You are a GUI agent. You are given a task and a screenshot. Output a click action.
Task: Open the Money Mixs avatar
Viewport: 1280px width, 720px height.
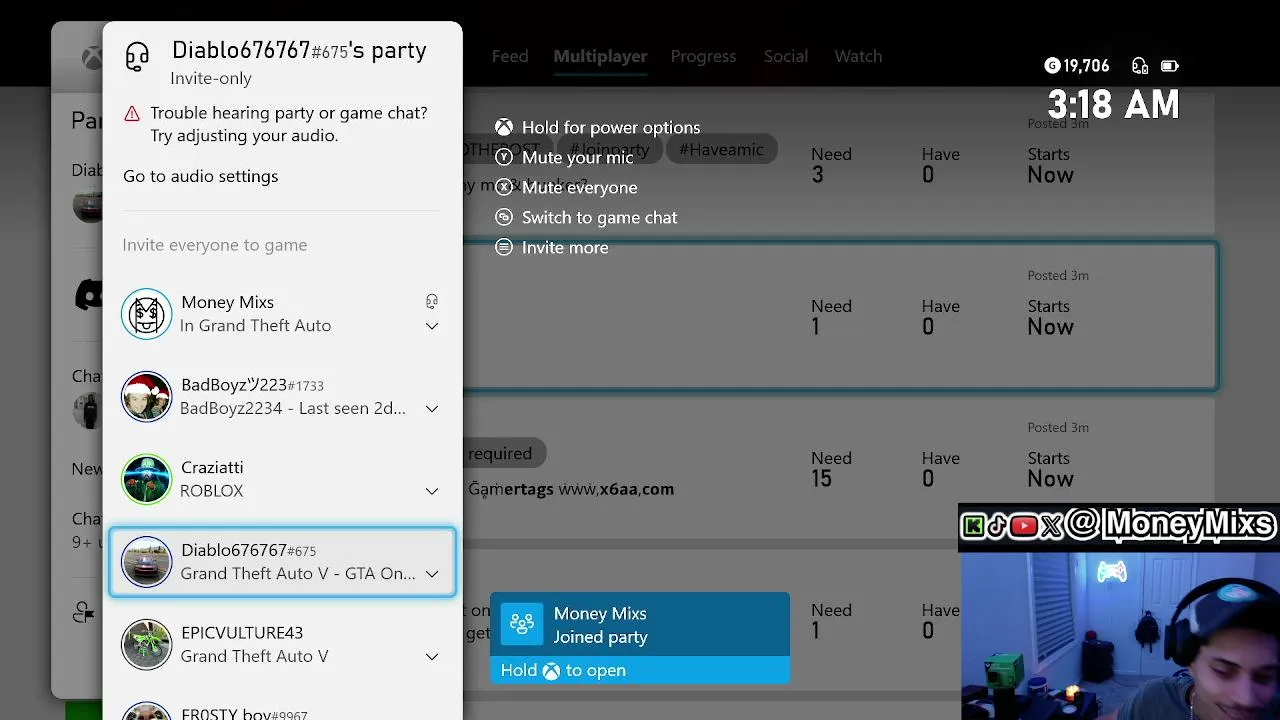147,314
